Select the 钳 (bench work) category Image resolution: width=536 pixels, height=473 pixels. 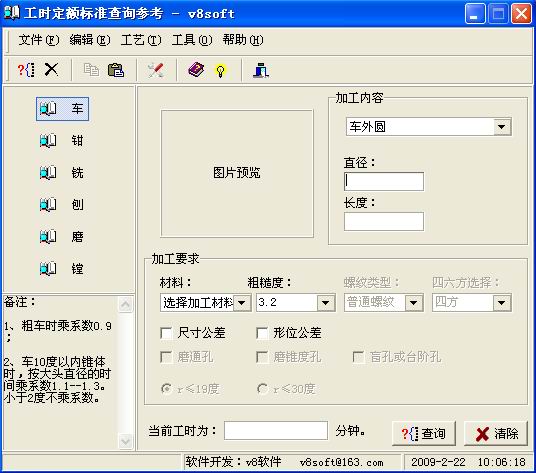tap(63, 140)
